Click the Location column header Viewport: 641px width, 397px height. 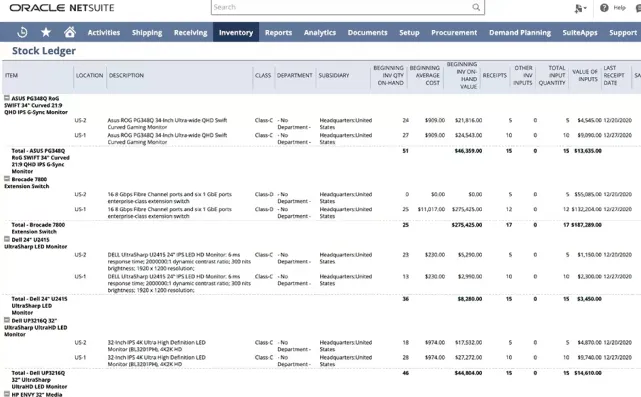coord(90,75)
